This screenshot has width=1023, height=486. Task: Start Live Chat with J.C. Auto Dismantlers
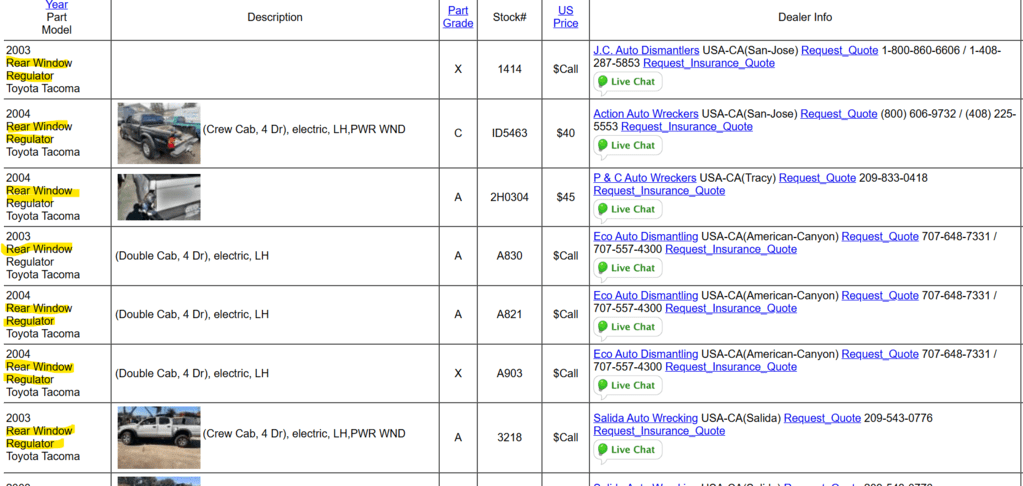pos(628,82)
